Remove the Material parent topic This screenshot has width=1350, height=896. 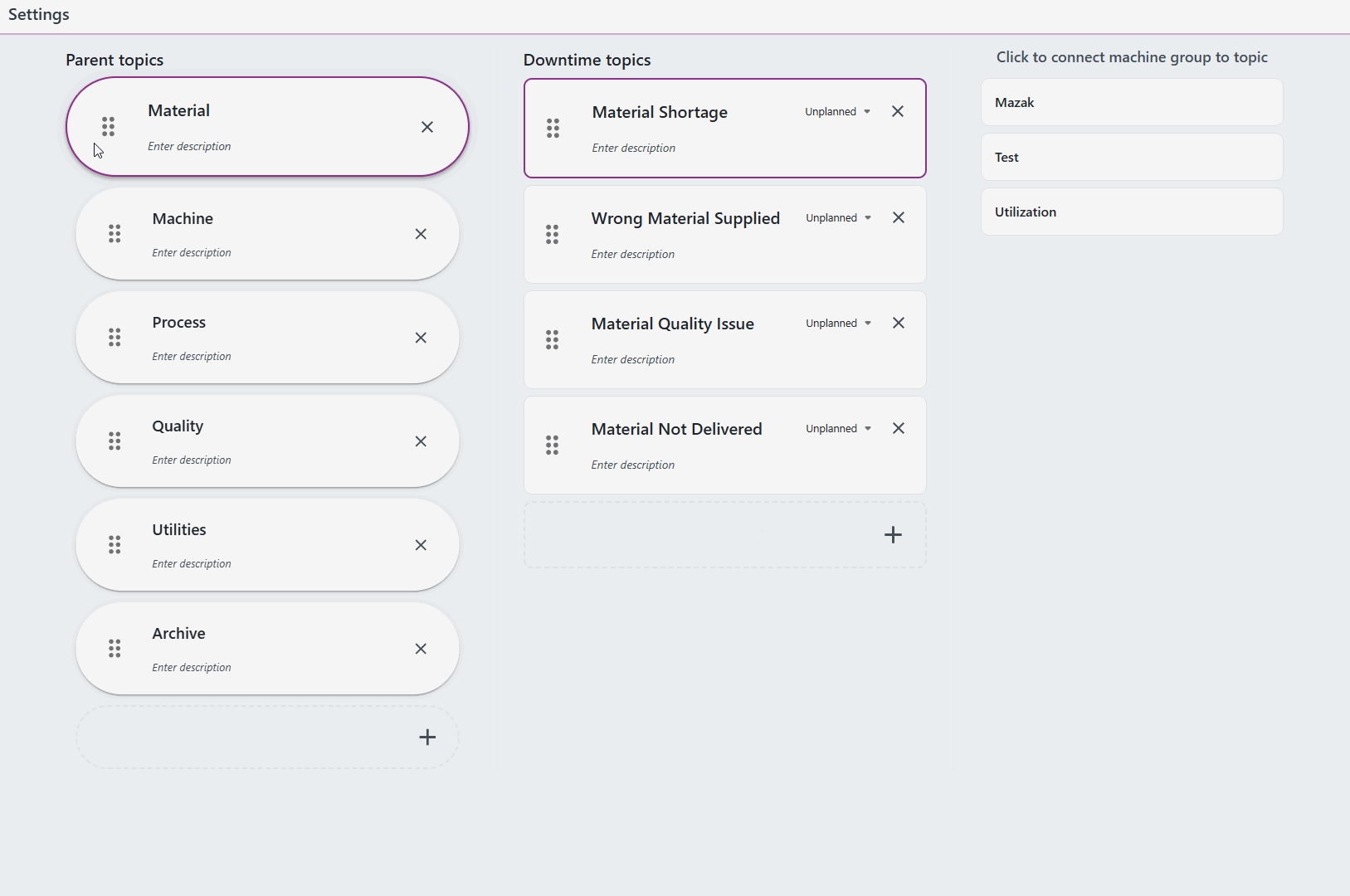pos(426,127)
